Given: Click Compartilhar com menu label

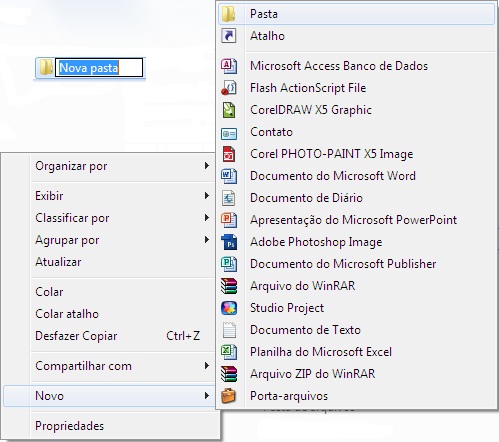Looking at the screenshot, I should [x=83, y=366].
